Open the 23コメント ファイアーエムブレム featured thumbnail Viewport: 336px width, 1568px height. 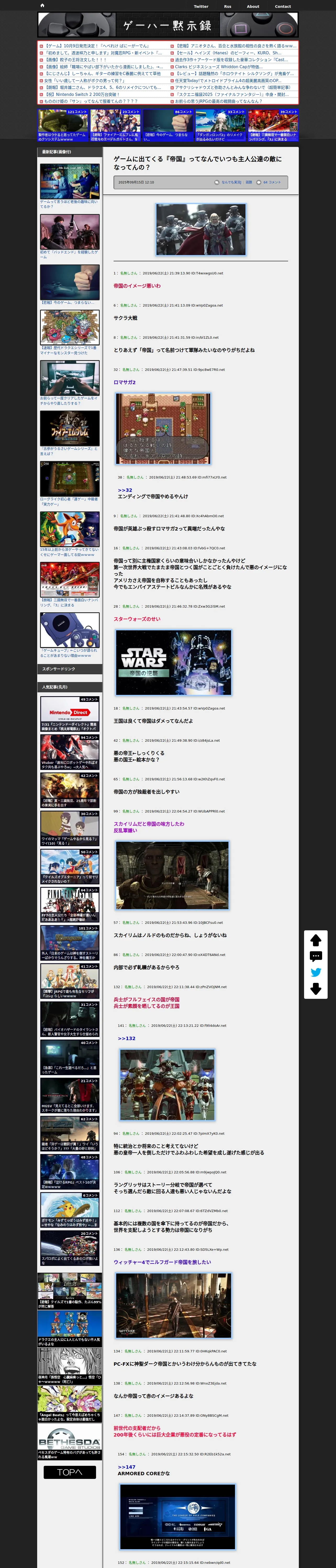(x=115, y=125)
